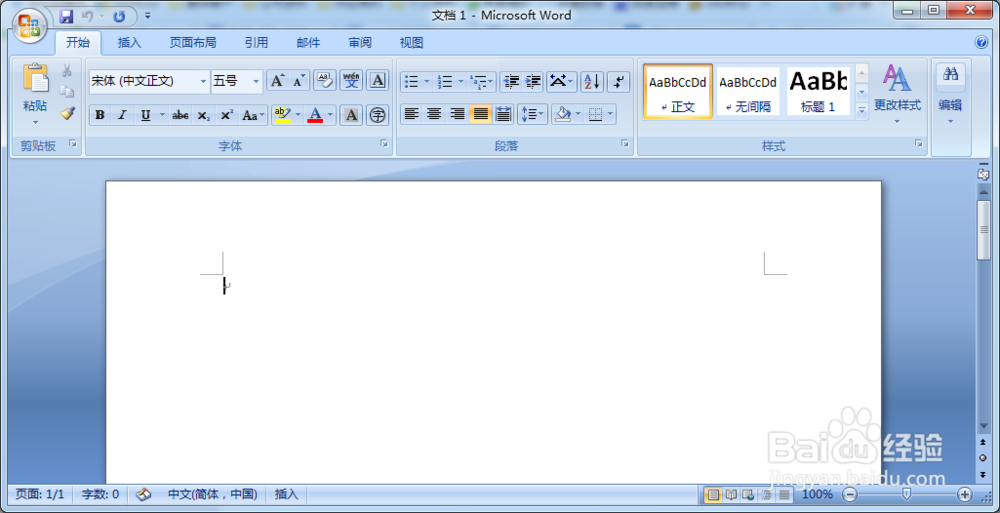Grow font size with large A icon
Screen dimensions: 1000x513
[277, 81]
